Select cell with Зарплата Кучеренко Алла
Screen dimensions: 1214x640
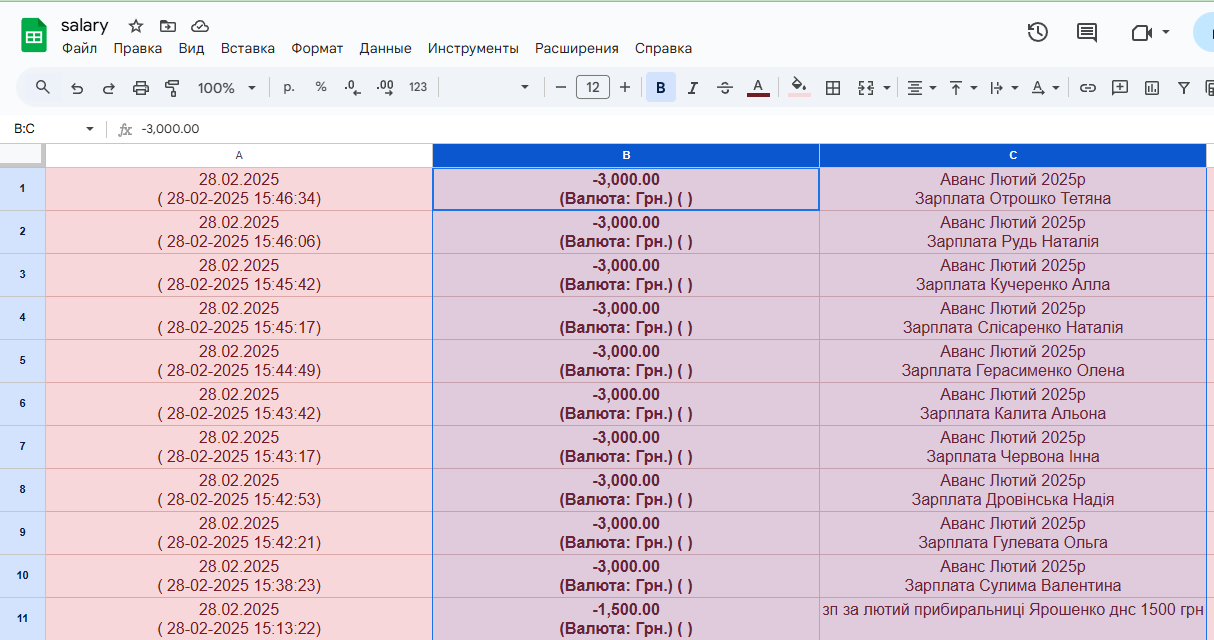[1013, 275]
